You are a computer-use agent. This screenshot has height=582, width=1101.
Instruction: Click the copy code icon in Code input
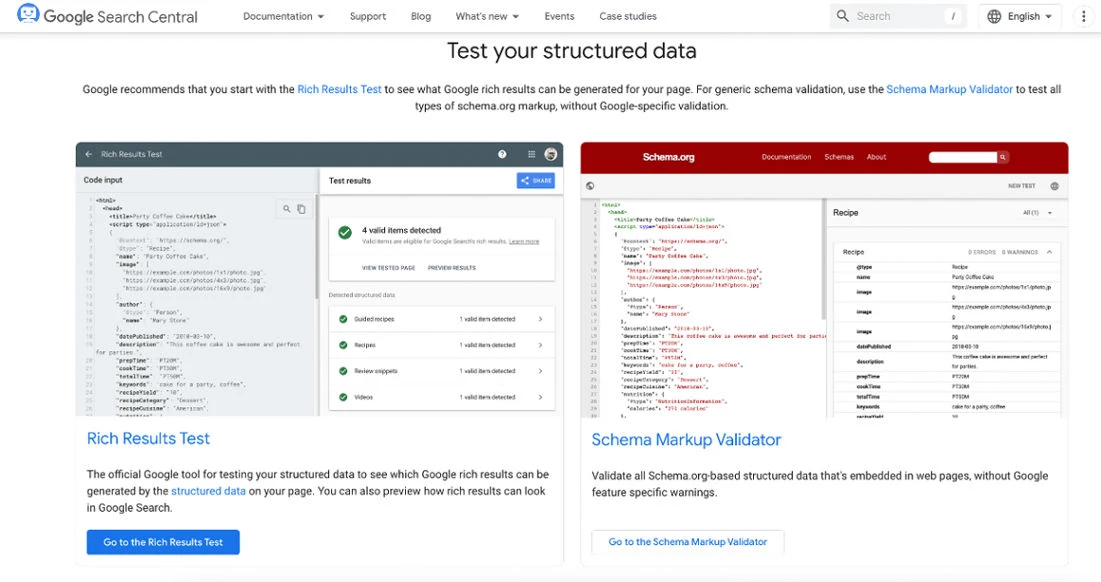click(301, 209)
